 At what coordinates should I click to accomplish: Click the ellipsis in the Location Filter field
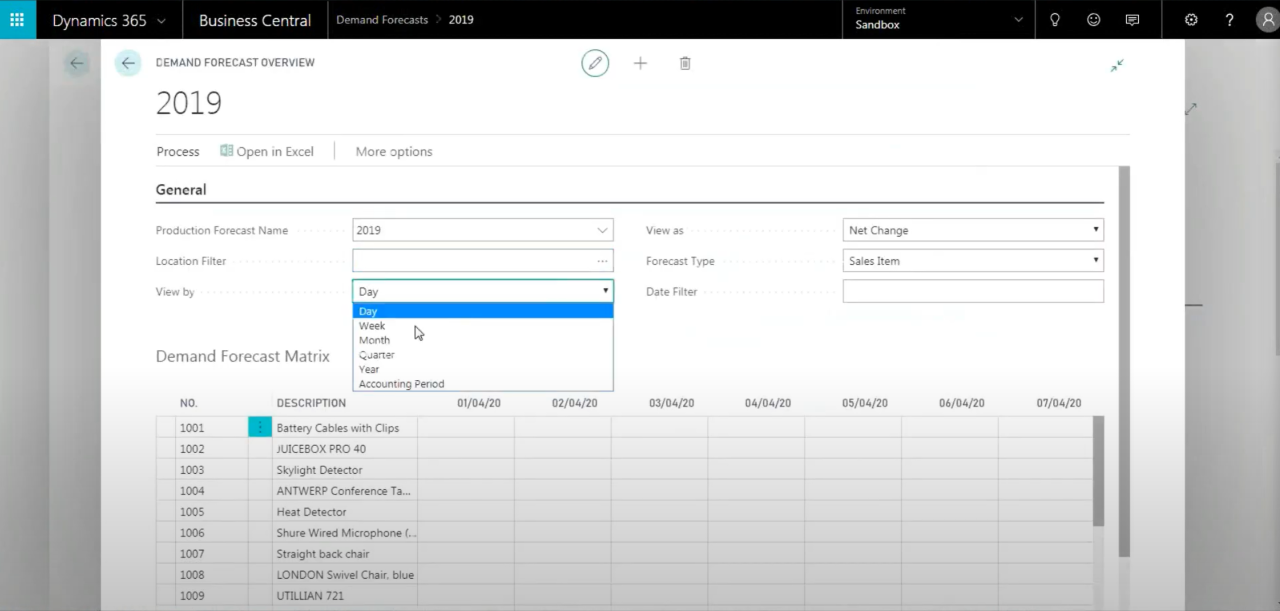pos(602,261)
